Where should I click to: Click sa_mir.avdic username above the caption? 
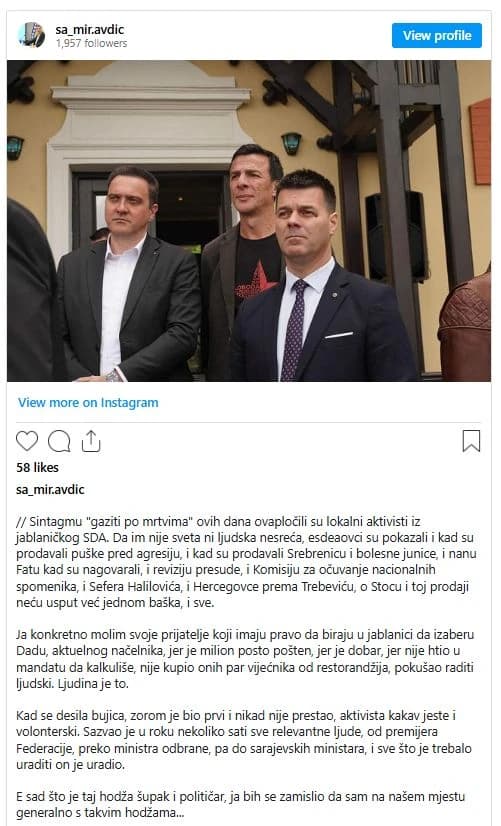50,489
